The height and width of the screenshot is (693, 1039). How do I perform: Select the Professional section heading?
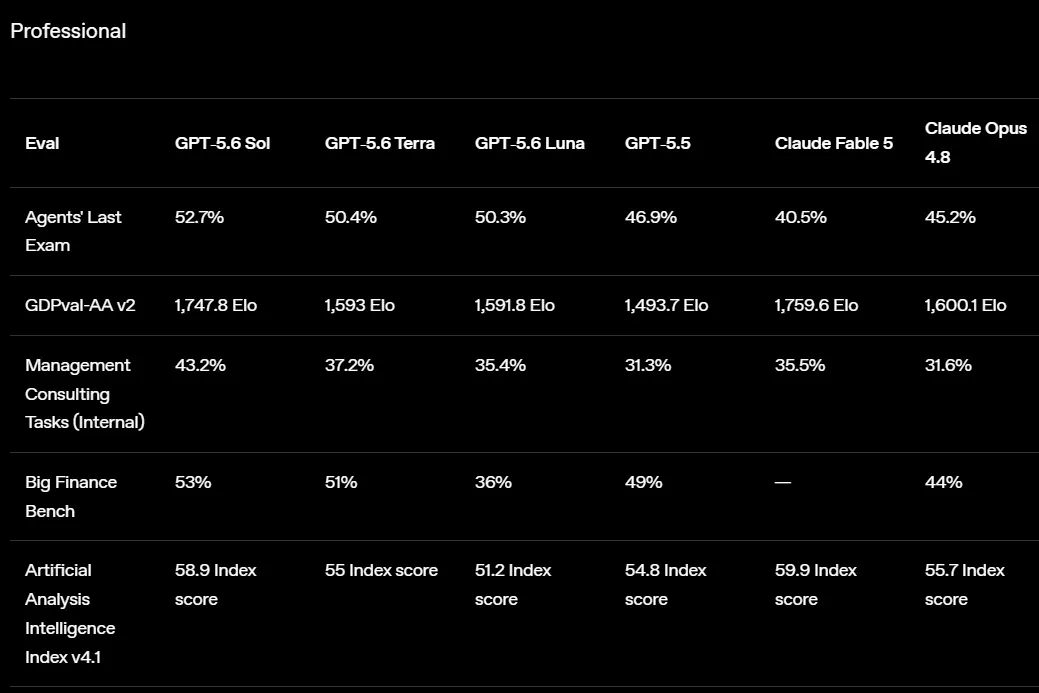(68, 31)
